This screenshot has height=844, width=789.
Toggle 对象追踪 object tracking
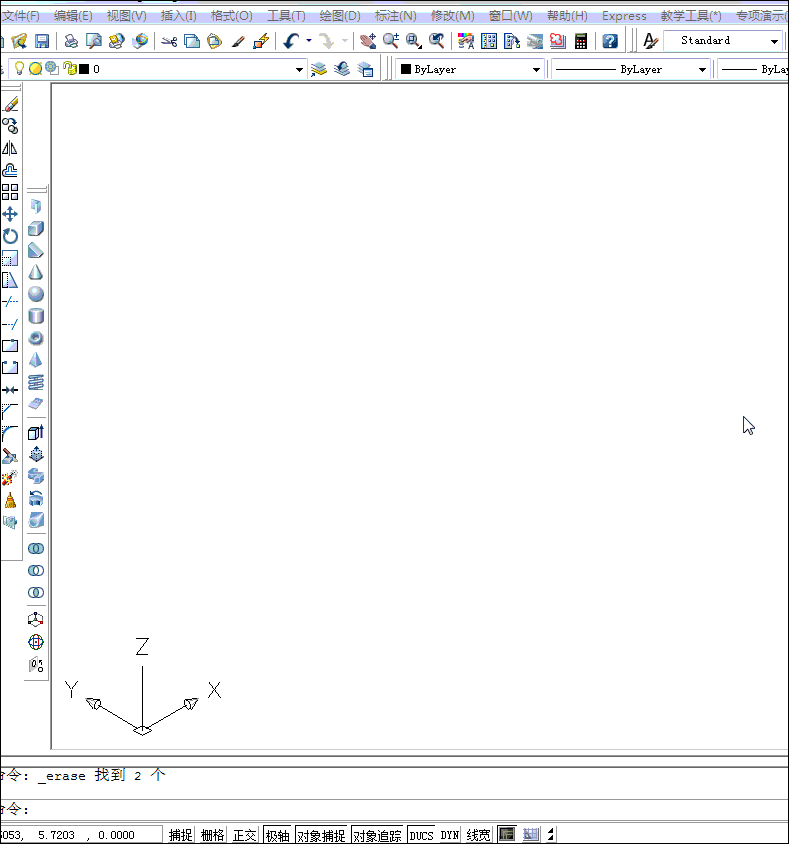pyautogui.click(x=377, y=835)
